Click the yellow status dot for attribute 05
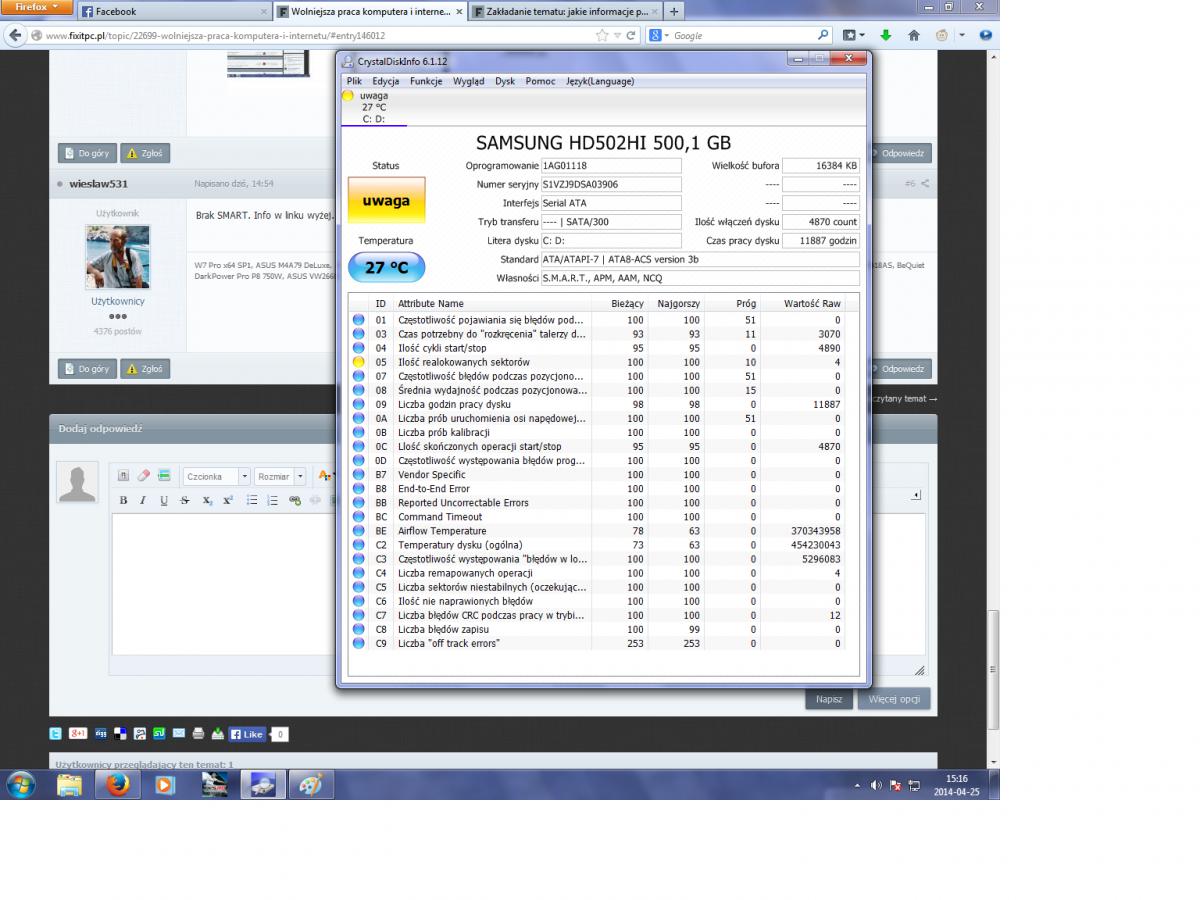This screenshot has width=1200, height=900. point(359,362)
